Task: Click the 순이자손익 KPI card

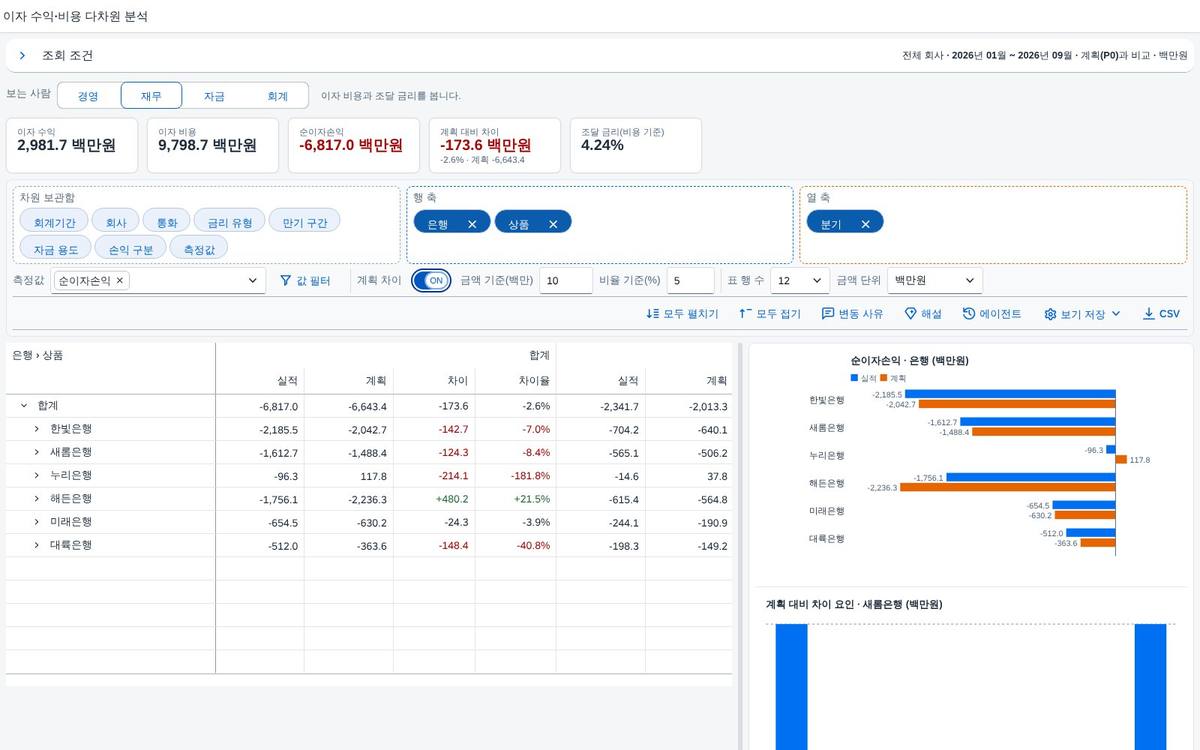Action: click(355, 145)
